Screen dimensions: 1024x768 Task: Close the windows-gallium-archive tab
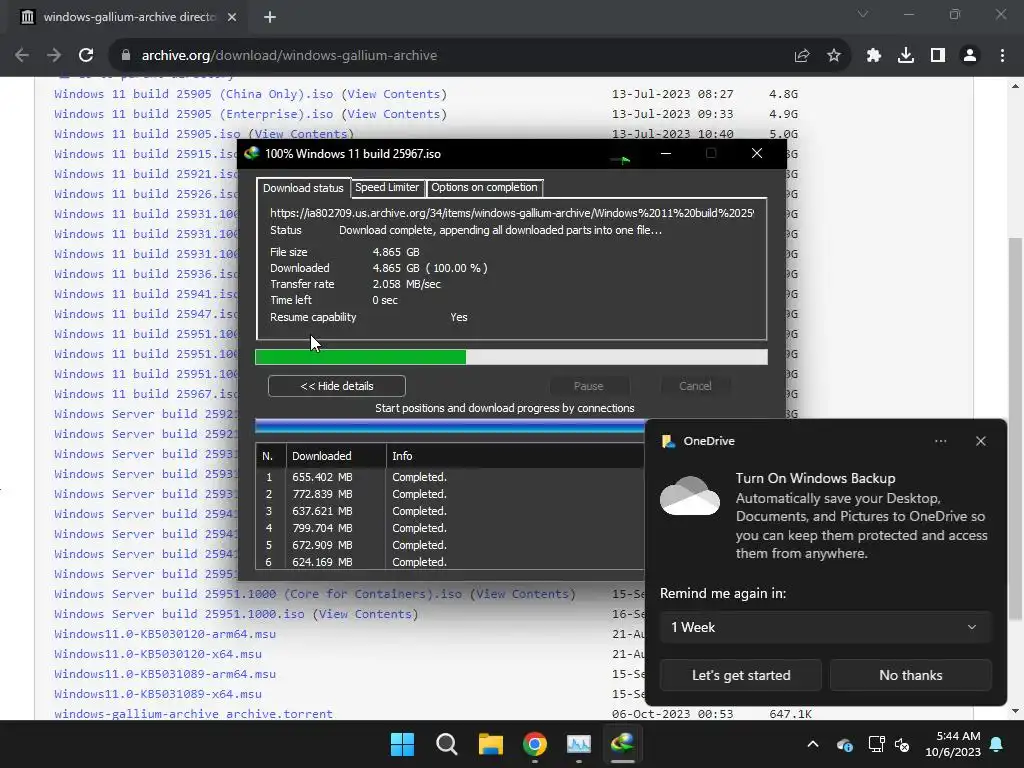coord(232,17)
